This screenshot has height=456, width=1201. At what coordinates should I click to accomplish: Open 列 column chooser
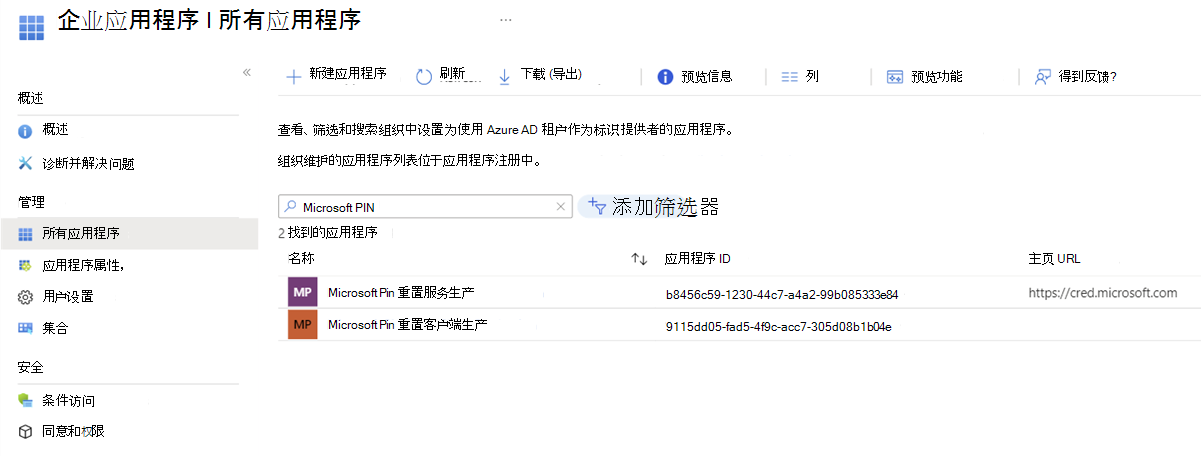(x=812, y=76)
